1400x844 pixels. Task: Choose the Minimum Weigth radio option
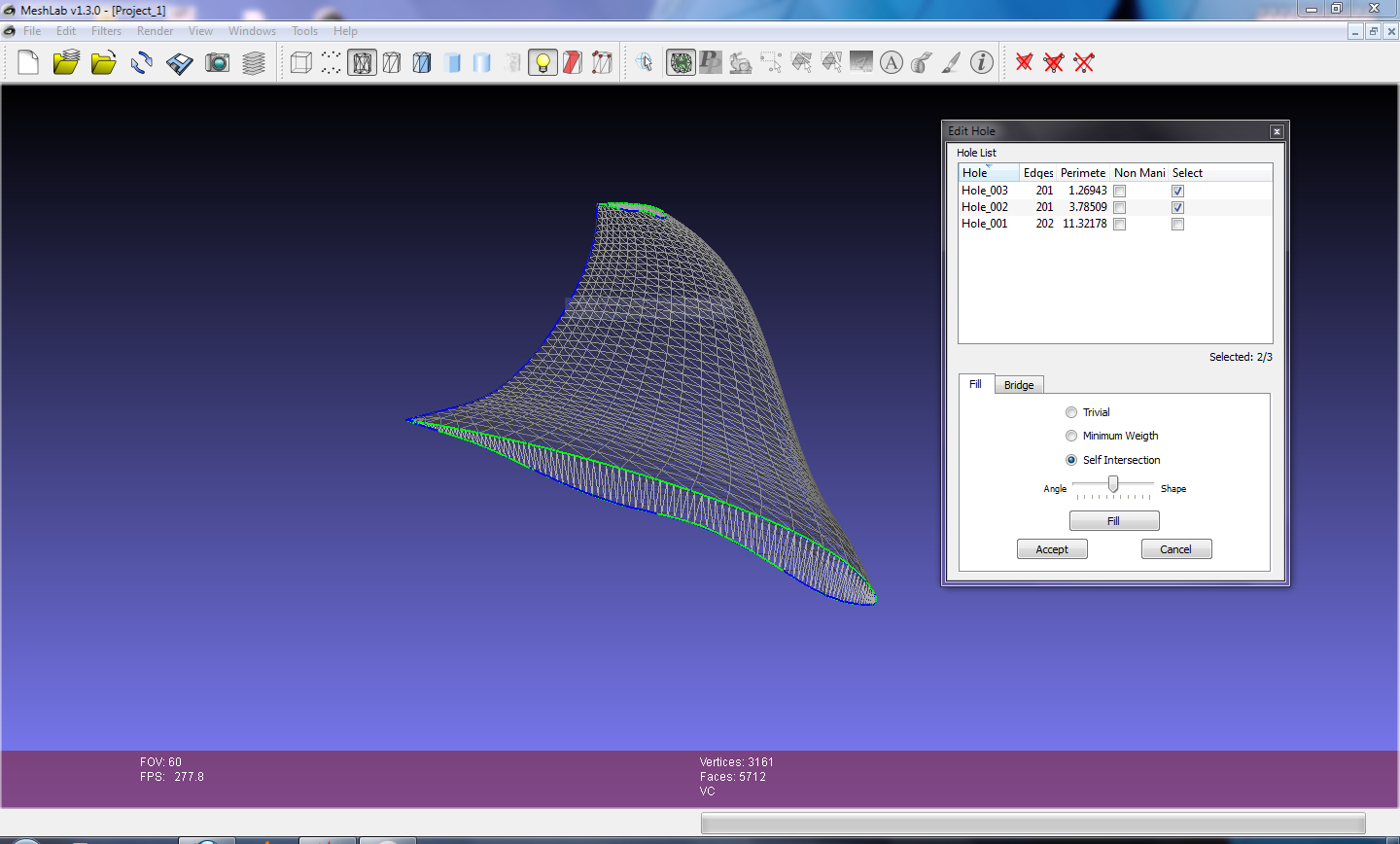[1071, 437]
